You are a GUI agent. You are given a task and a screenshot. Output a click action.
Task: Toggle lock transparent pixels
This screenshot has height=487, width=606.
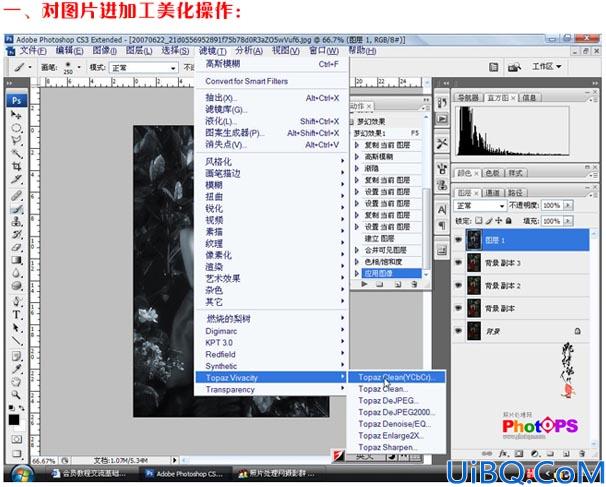coord(479,221)
